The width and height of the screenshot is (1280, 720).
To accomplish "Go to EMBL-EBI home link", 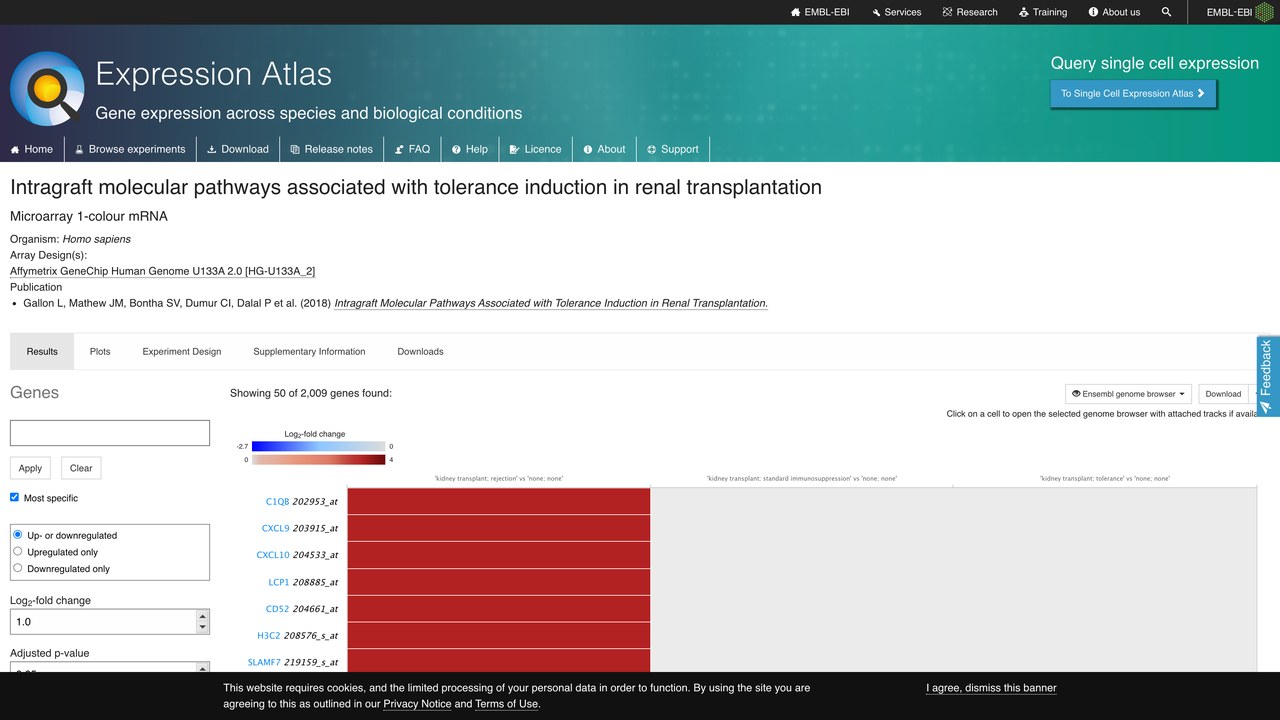I will click(820, 12).
